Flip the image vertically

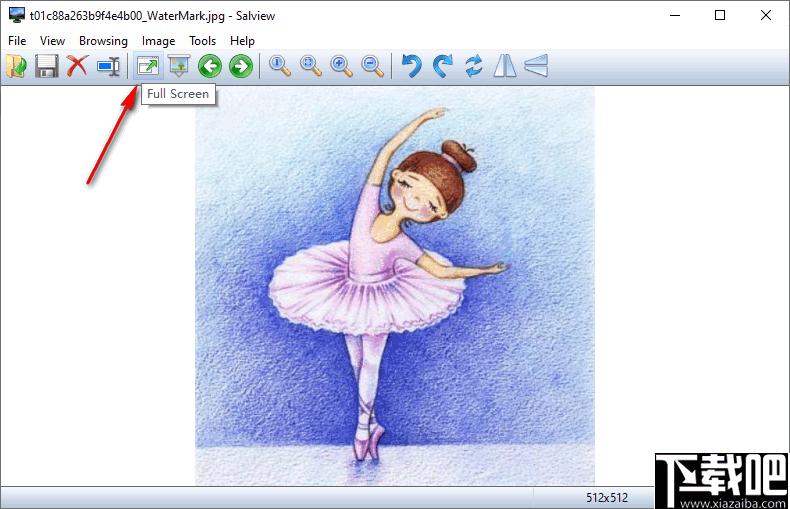[536, 66]
